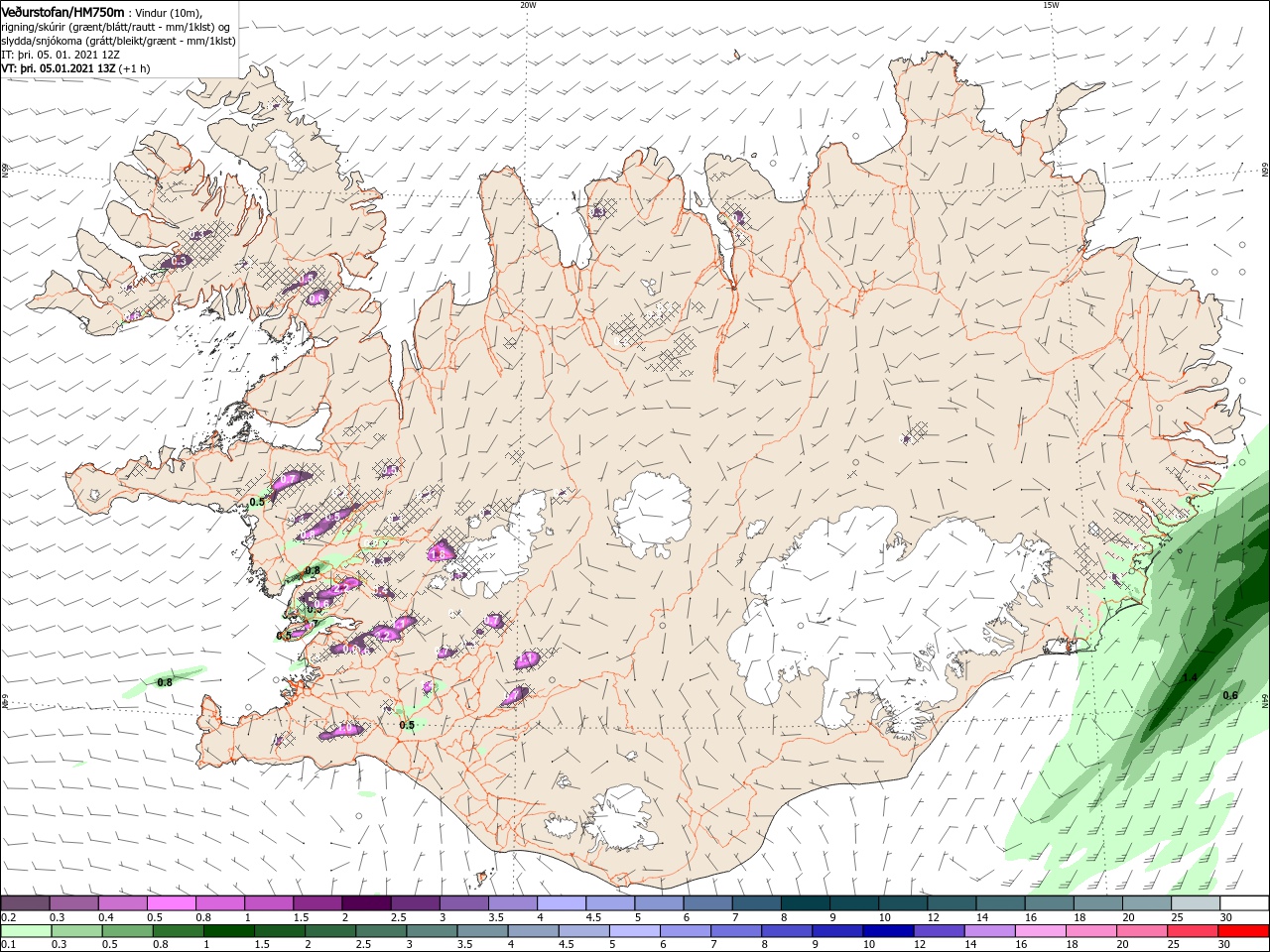Click the dark mauve first swatch of the snow legend

pos(26,903)
